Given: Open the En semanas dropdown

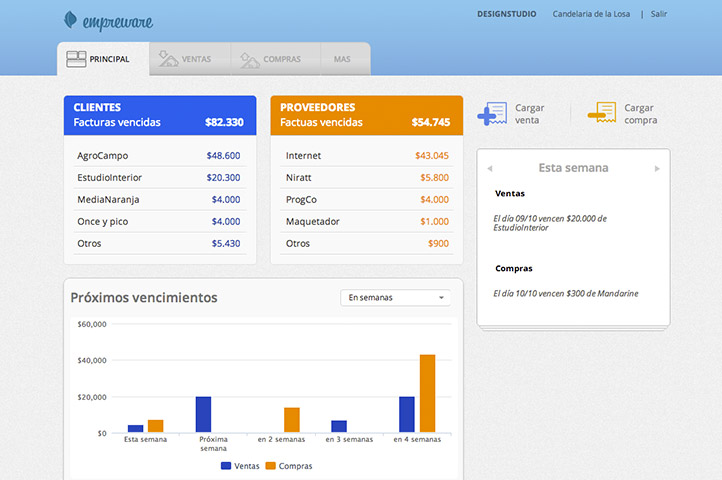Looking at the screenshot, I should pos(396,297).
